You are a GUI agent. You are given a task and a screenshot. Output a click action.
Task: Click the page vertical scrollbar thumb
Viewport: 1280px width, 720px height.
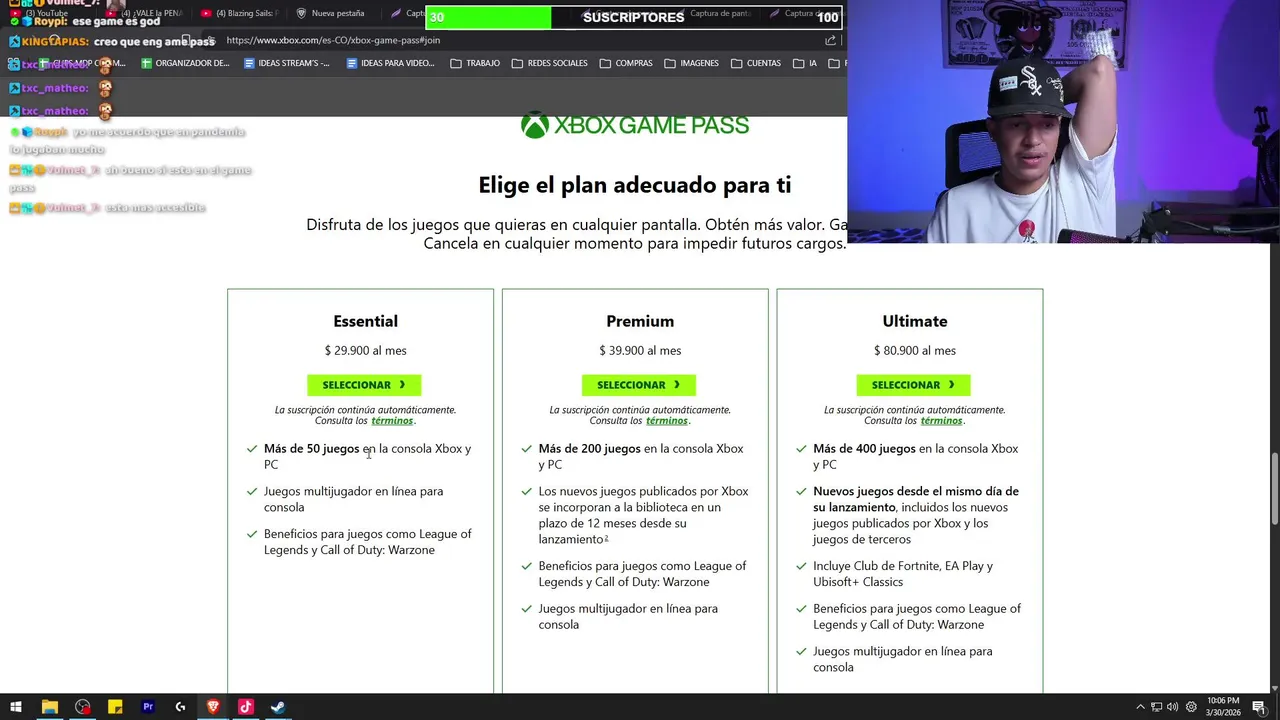click(x=1273, y=488)
